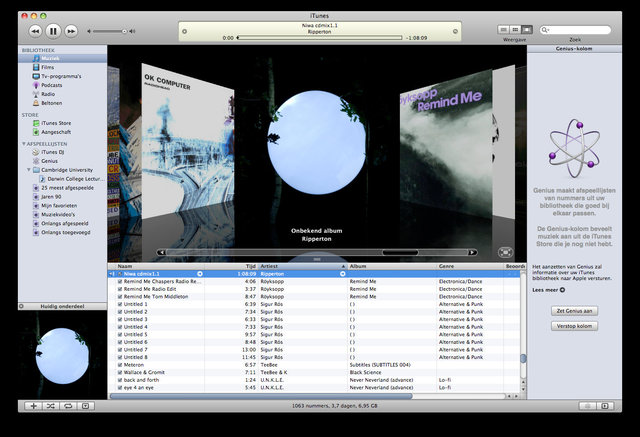Select the Remind Me Tom Middleton track

pyautogui.click(x=314, y=297)
